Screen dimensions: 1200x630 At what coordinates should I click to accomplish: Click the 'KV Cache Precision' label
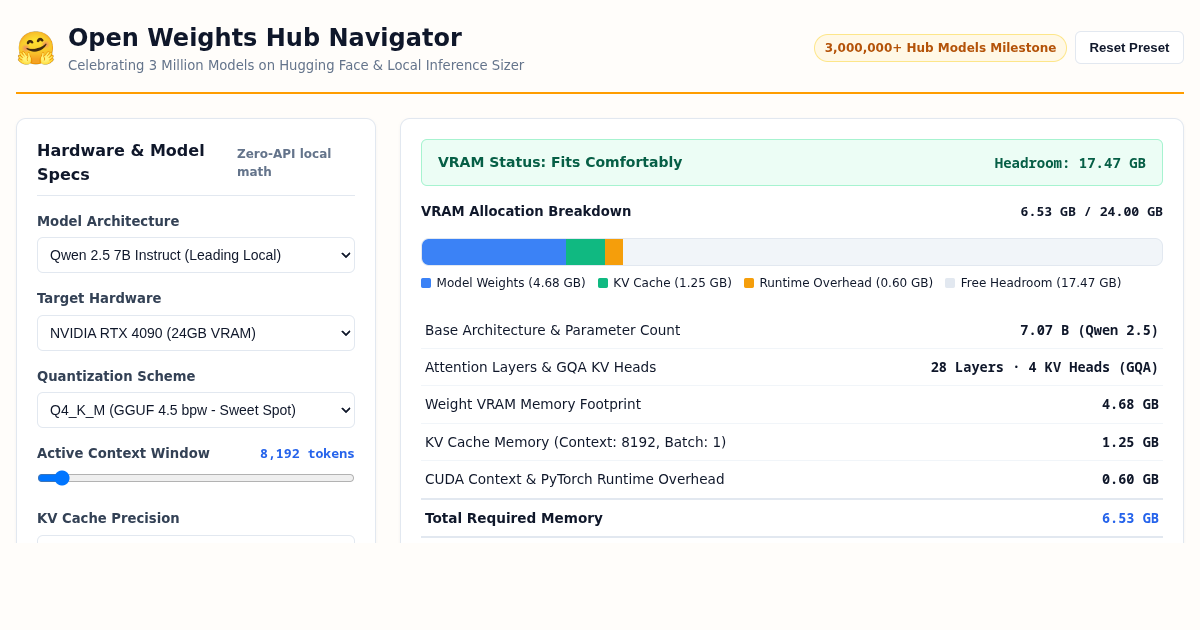pos(108,518)
